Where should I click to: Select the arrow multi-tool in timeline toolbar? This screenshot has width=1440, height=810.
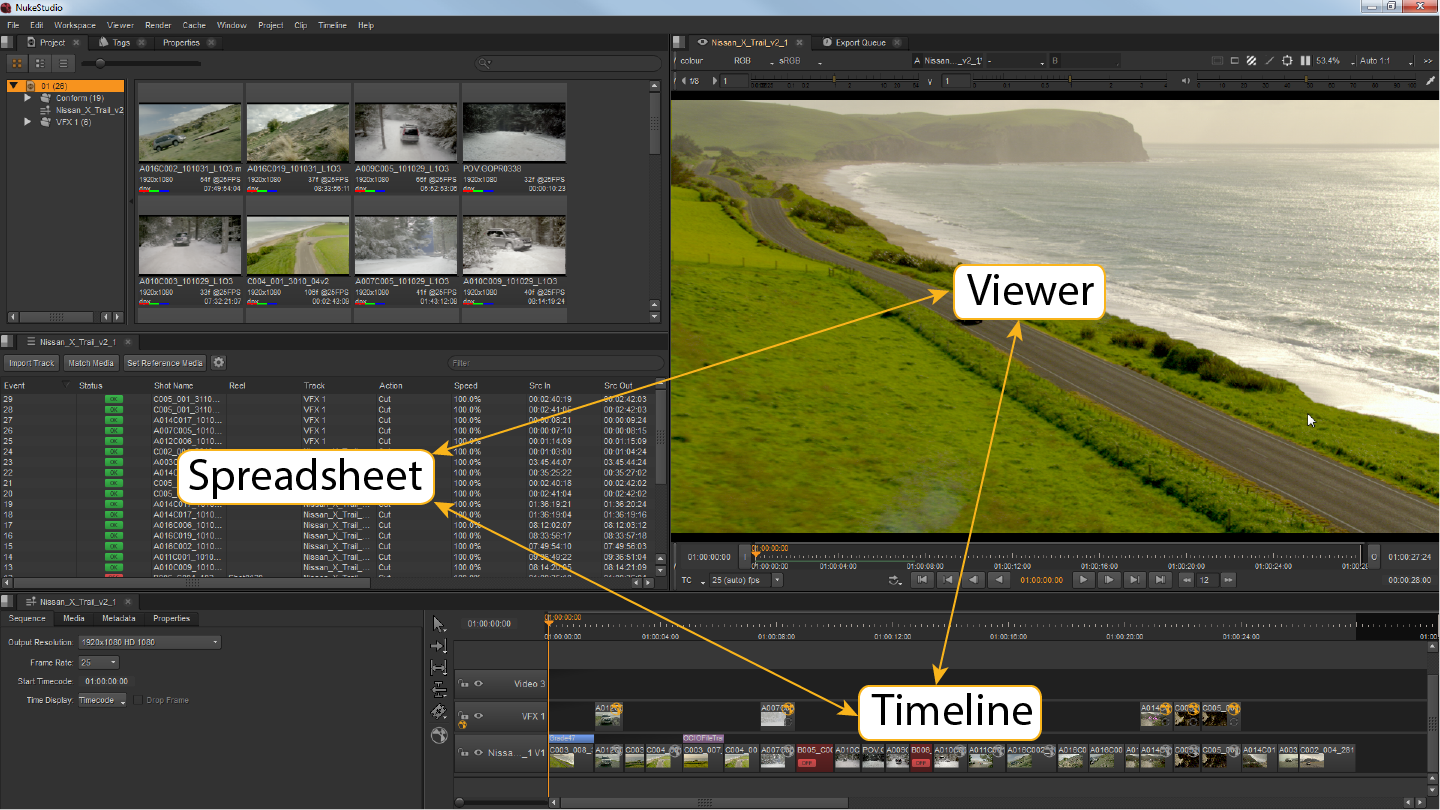(438, 624)
